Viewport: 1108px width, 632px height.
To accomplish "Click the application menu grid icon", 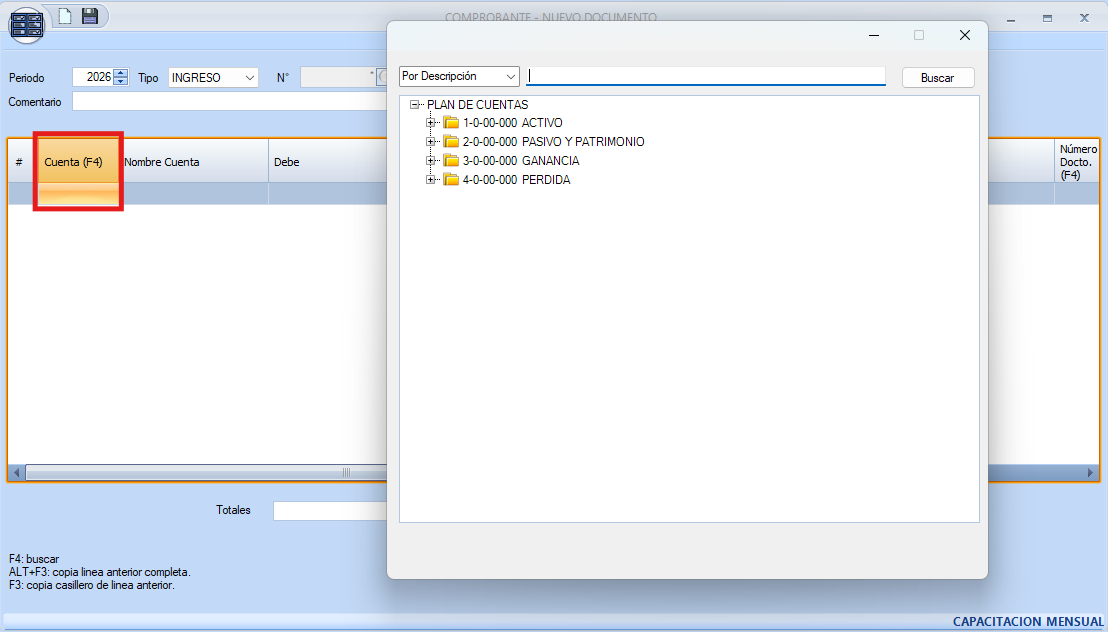I will click(x=26, y=23).
